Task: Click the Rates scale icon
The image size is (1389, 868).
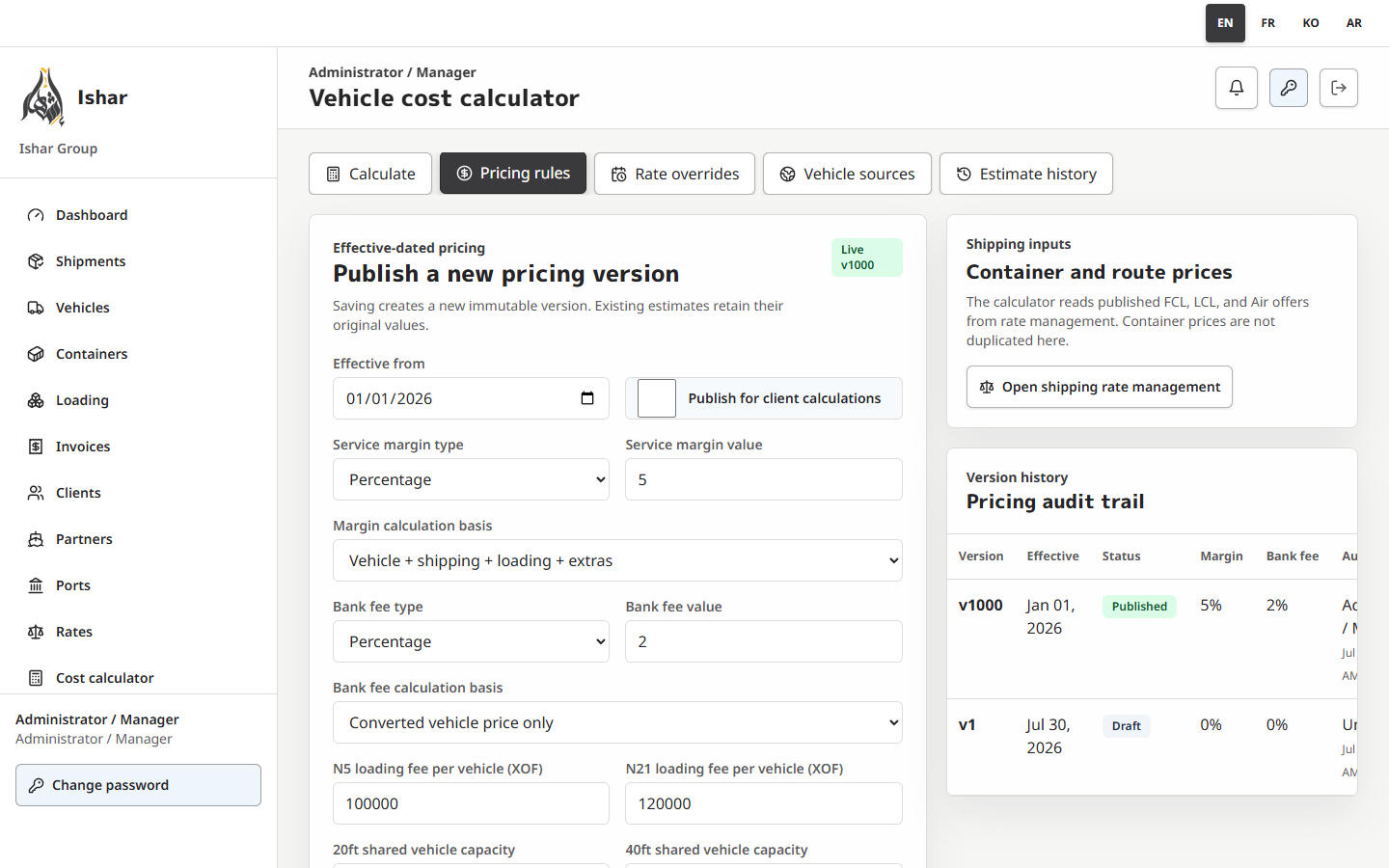Action: [x=36, y=632]
